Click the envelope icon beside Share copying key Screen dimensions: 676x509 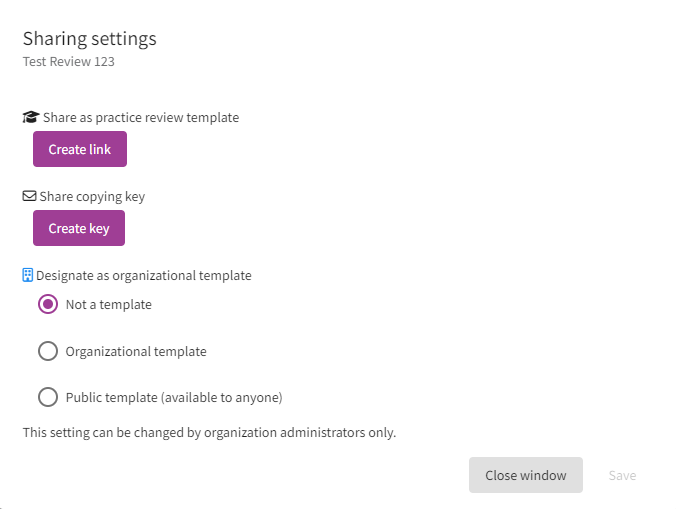click(30, 196)
